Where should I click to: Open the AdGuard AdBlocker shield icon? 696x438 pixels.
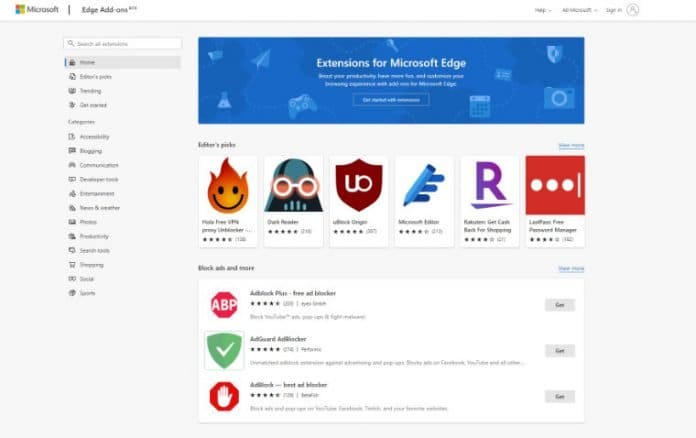tap(224, 351)
